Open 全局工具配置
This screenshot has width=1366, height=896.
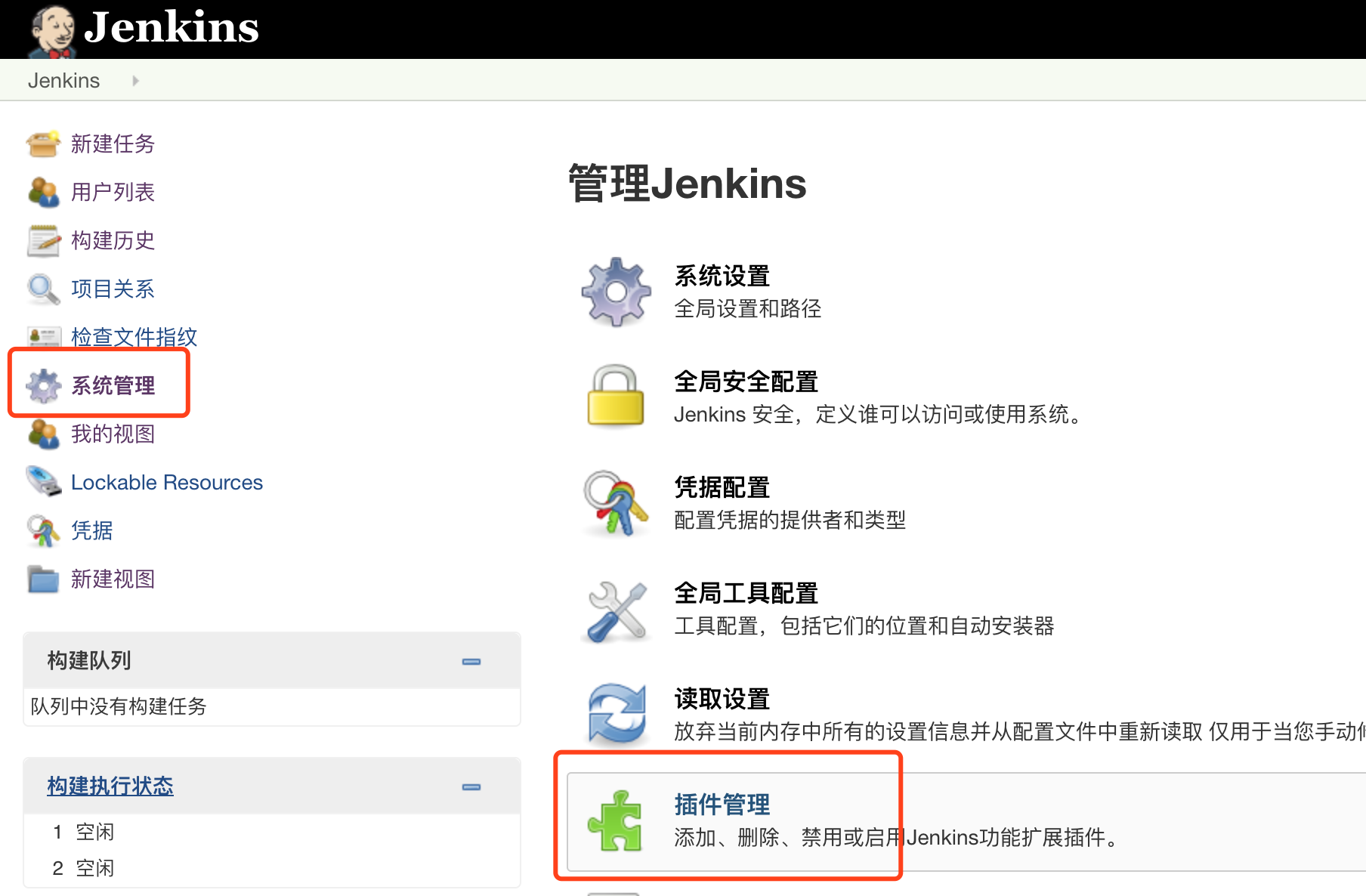pos(746,593)
